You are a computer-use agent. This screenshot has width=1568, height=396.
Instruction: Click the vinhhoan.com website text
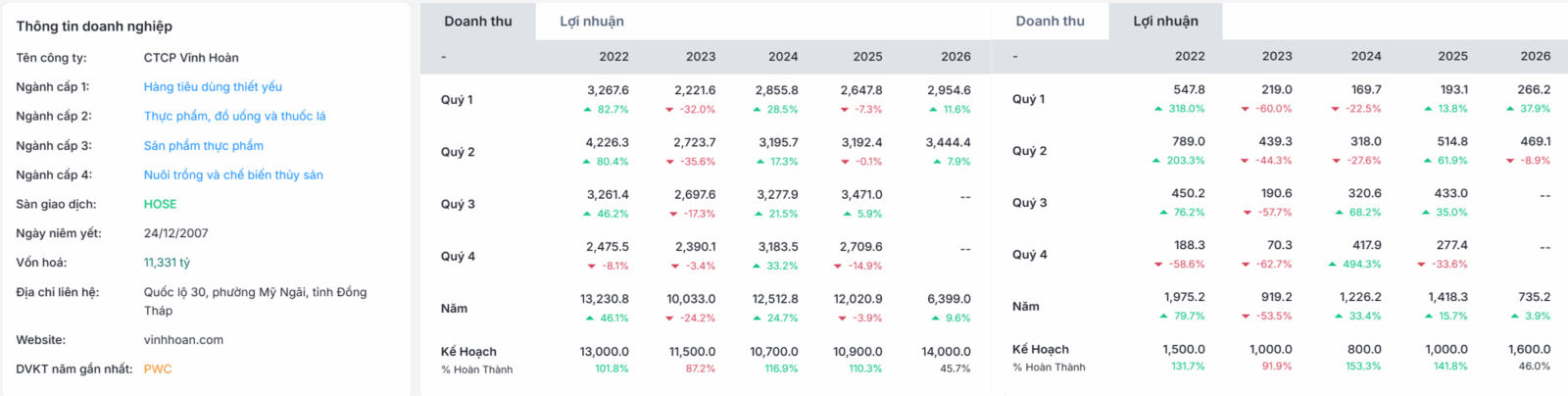coord(183,340)
